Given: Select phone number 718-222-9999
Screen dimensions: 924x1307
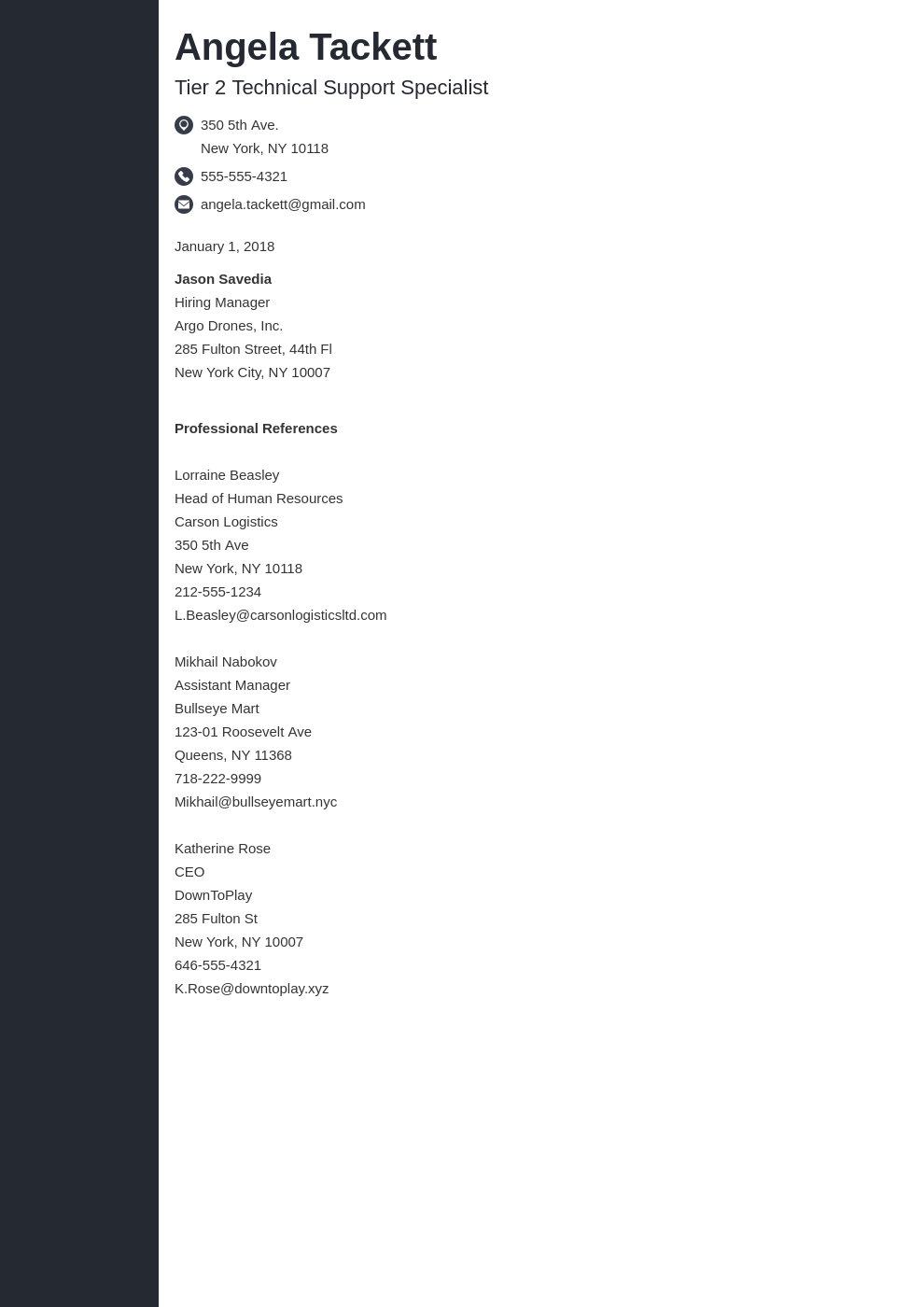Looking at the screenshot, I should (x=217, y=779).
